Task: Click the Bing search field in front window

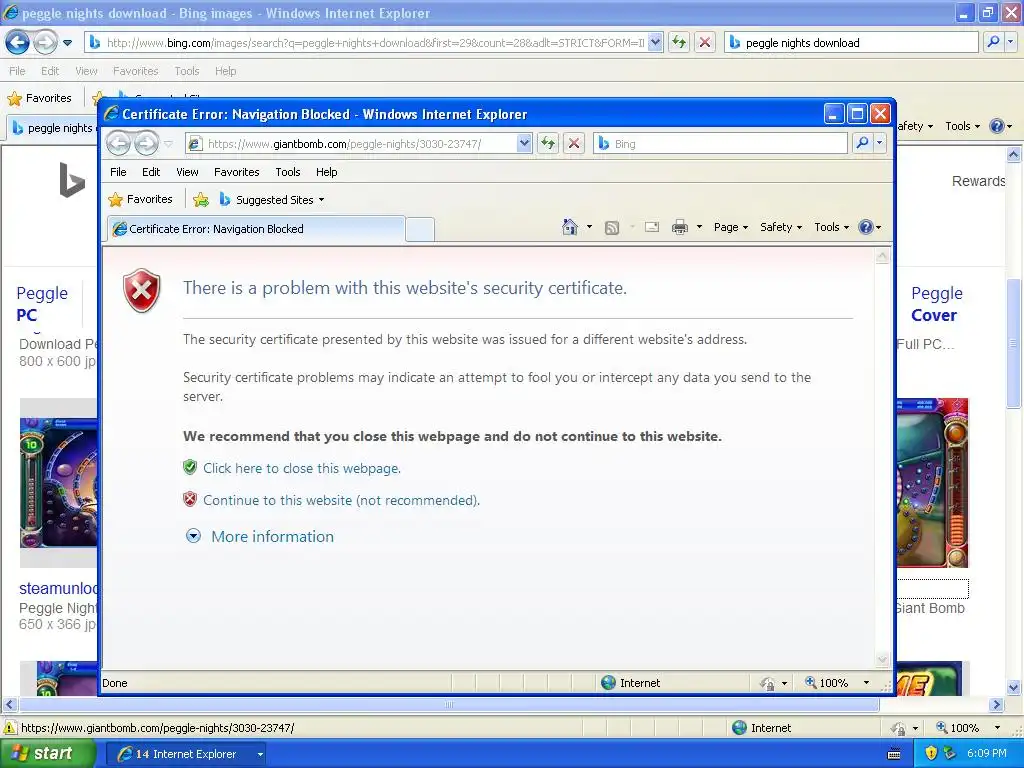Action: tap(720, 144)
